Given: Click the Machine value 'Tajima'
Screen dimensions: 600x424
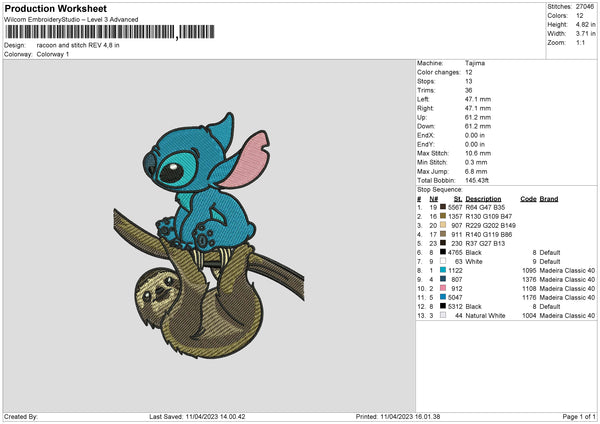Looking at the screenshot, I should coord(475,63).
